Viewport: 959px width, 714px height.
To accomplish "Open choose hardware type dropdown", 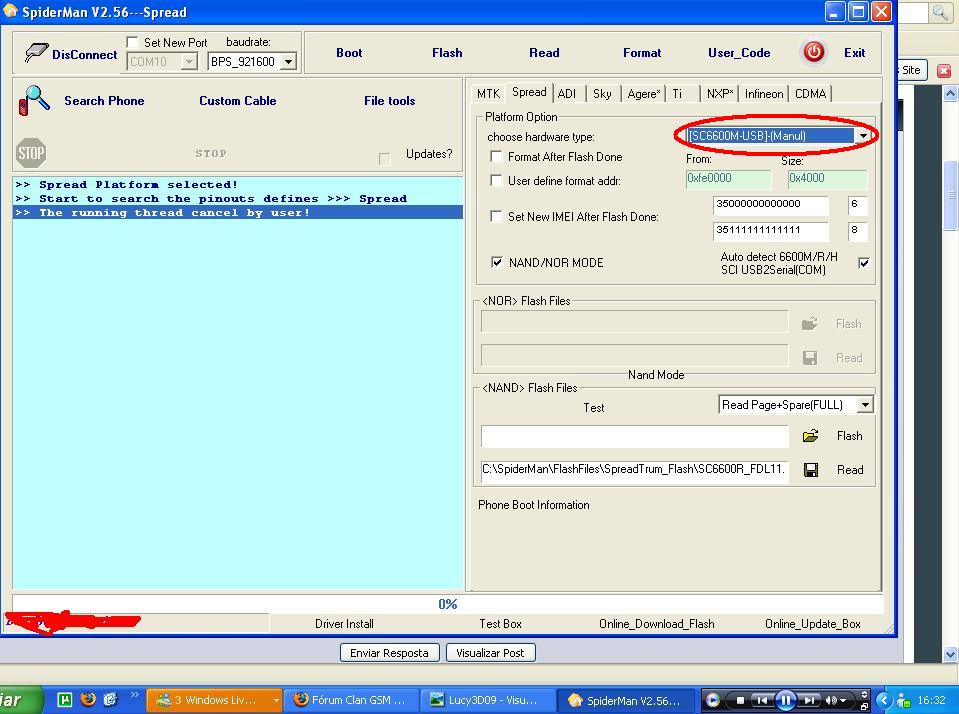I will 863,136.
